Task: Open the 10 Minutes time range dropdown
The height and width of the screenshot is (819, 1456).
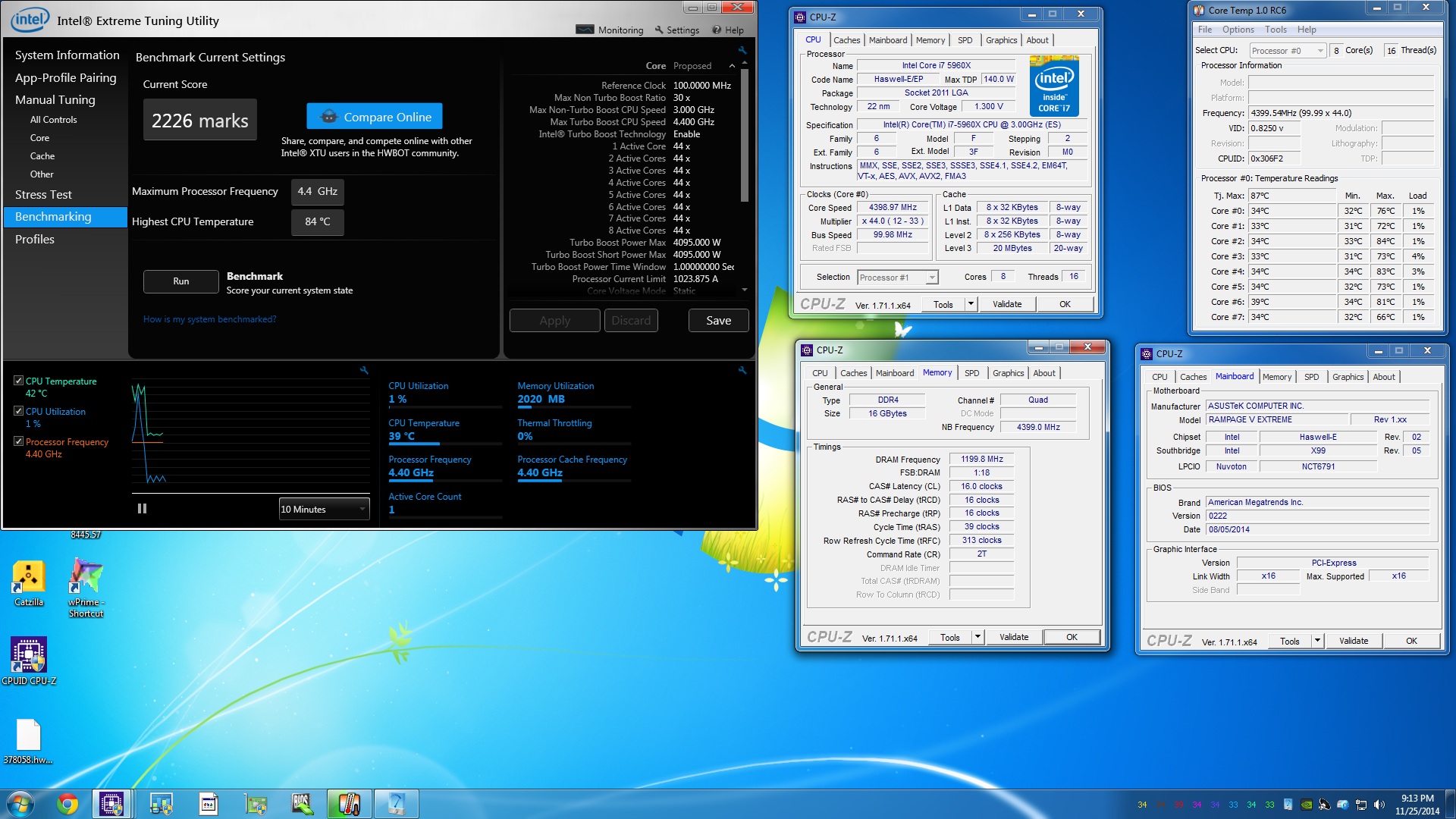Action: [324, 509]
